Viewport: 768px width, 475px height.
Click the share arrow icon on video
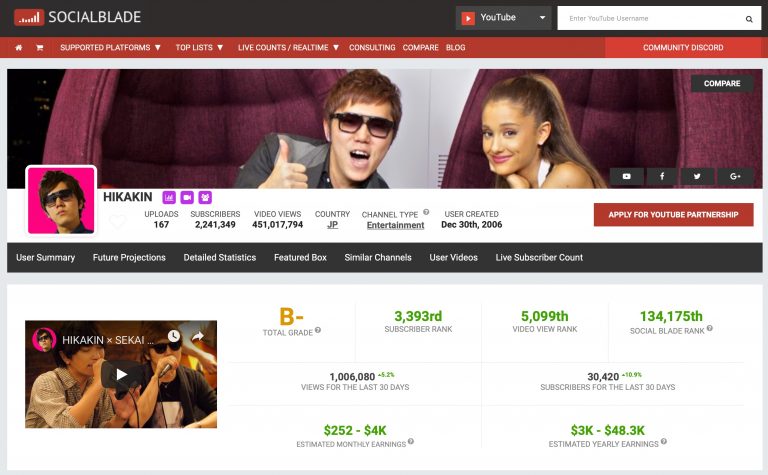coord(197,336)
